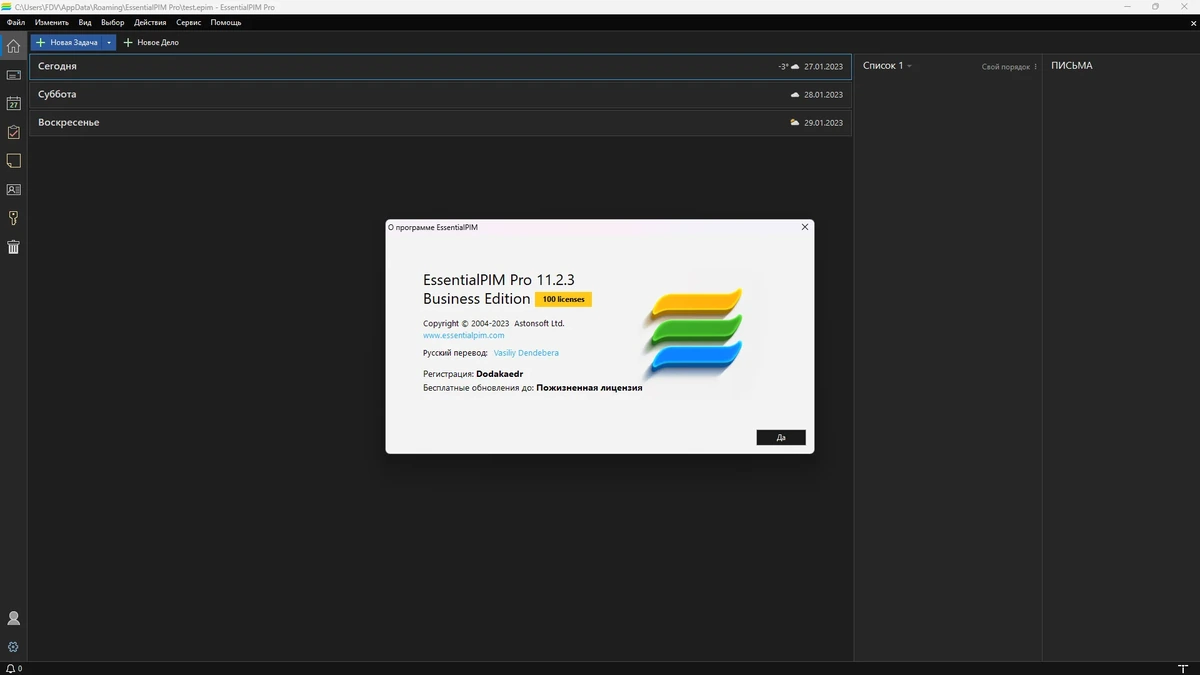
Task: Click the app icon in the title bar
Action: pyautogui.click(x=6, y=6)
